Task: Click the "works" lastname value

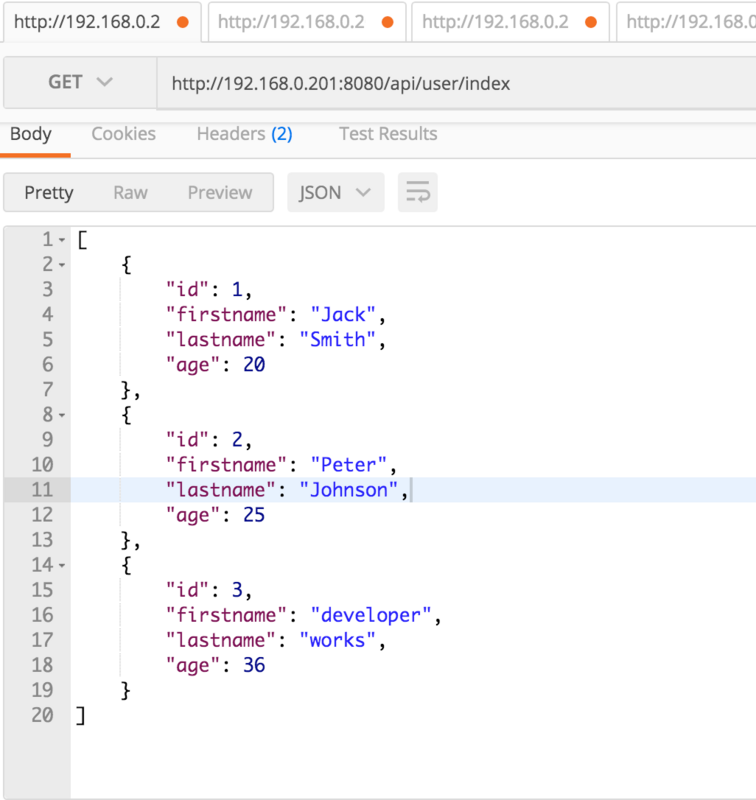Action: [x=337, y=640]
